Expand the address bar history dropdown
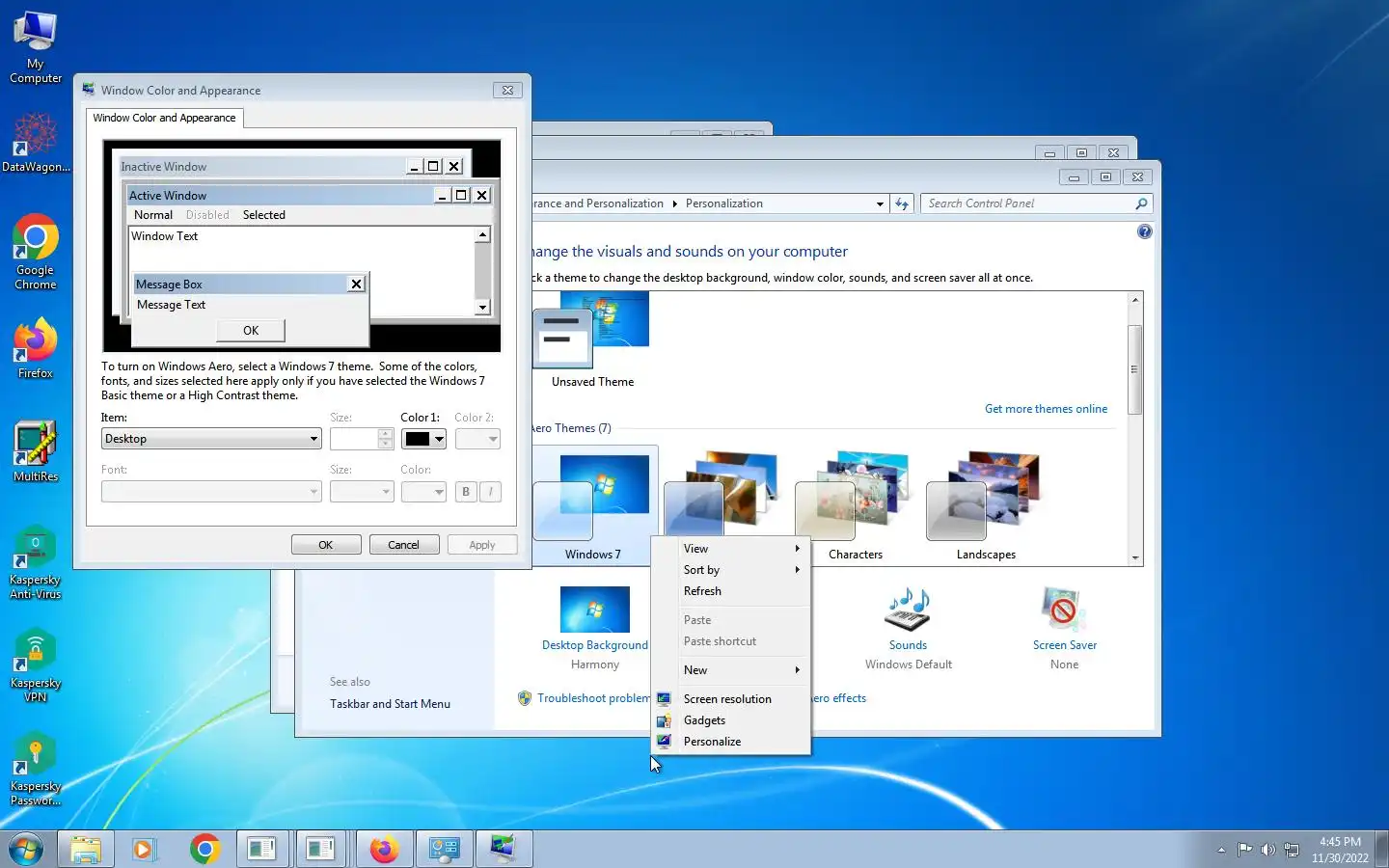This screenshot has height=868, width=1389. tap(879, 203)
